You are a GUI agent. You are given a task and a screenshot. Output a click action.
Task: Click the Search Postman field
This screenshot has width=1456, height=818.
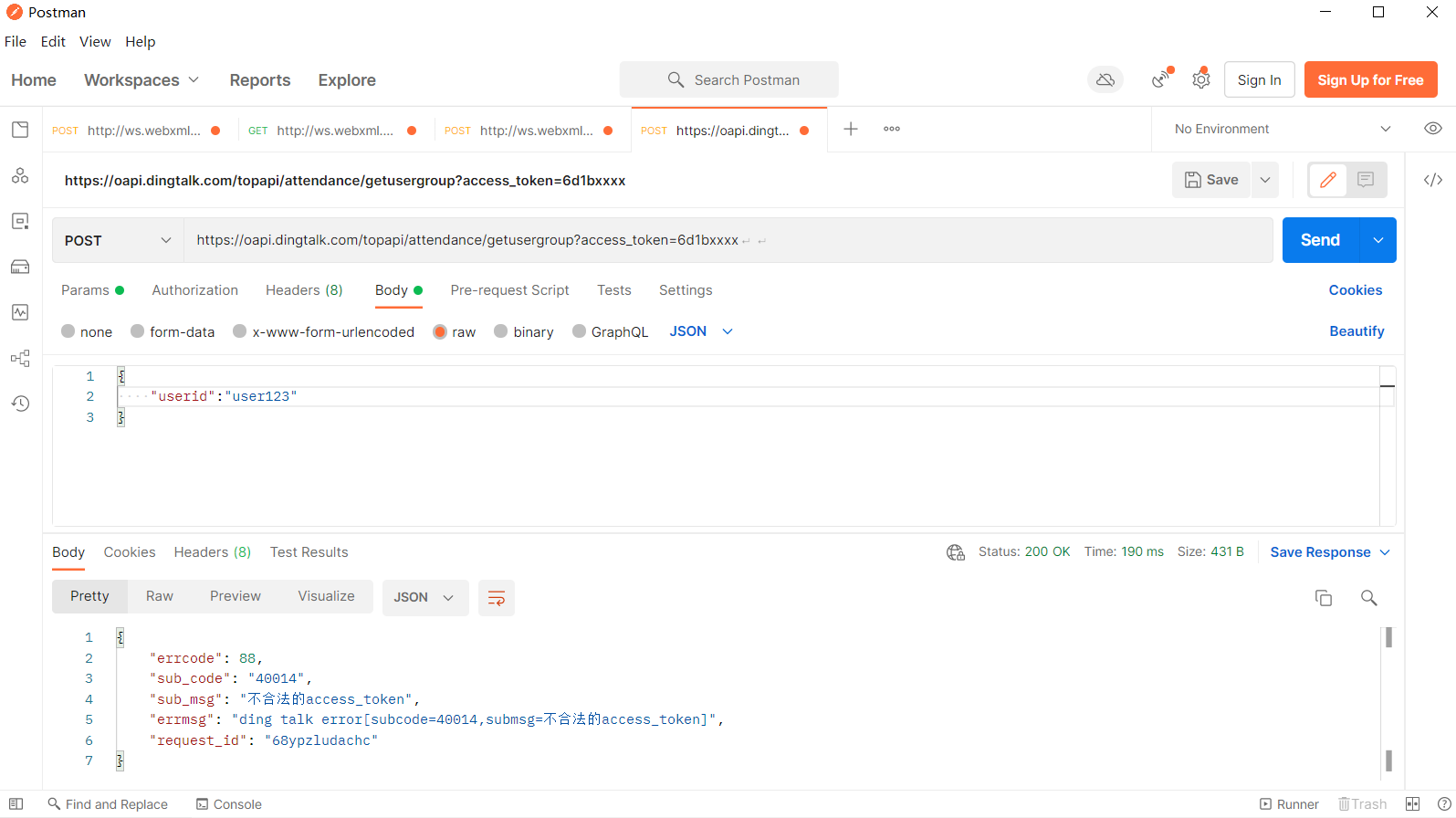click(x=729, y=80)
